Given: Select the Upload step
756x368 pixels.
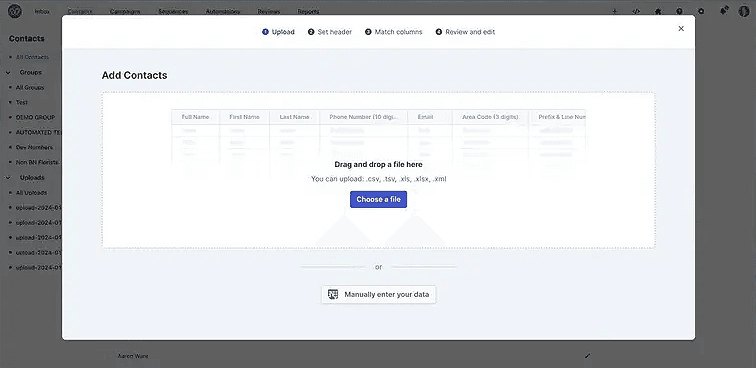Looking at the screenshot, I should [x=278, y=32].
